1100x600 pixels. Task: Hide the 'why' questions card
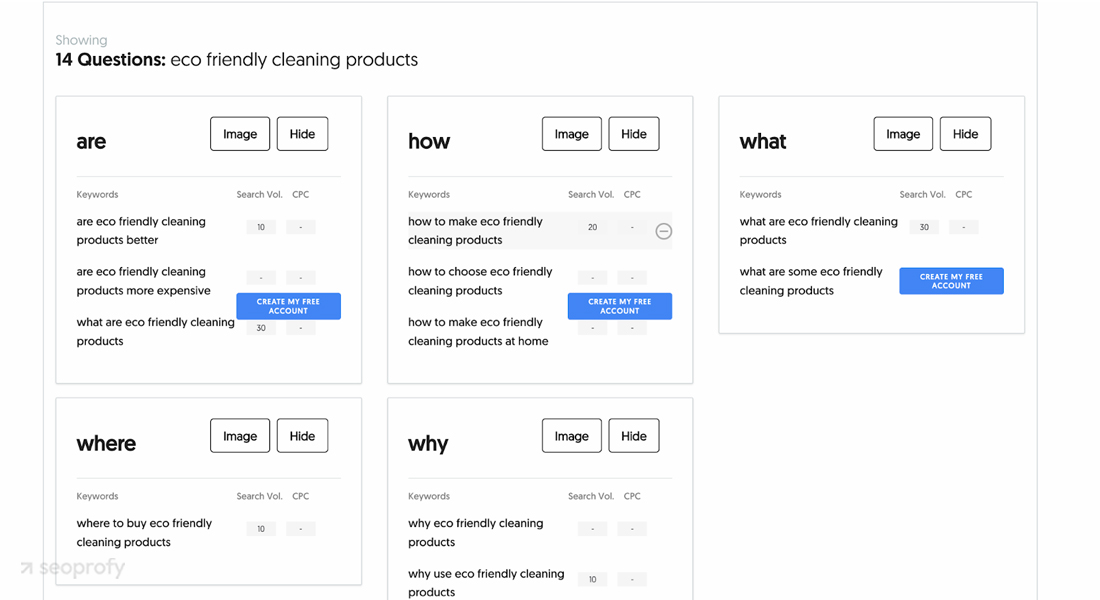[x=633, y=436]
